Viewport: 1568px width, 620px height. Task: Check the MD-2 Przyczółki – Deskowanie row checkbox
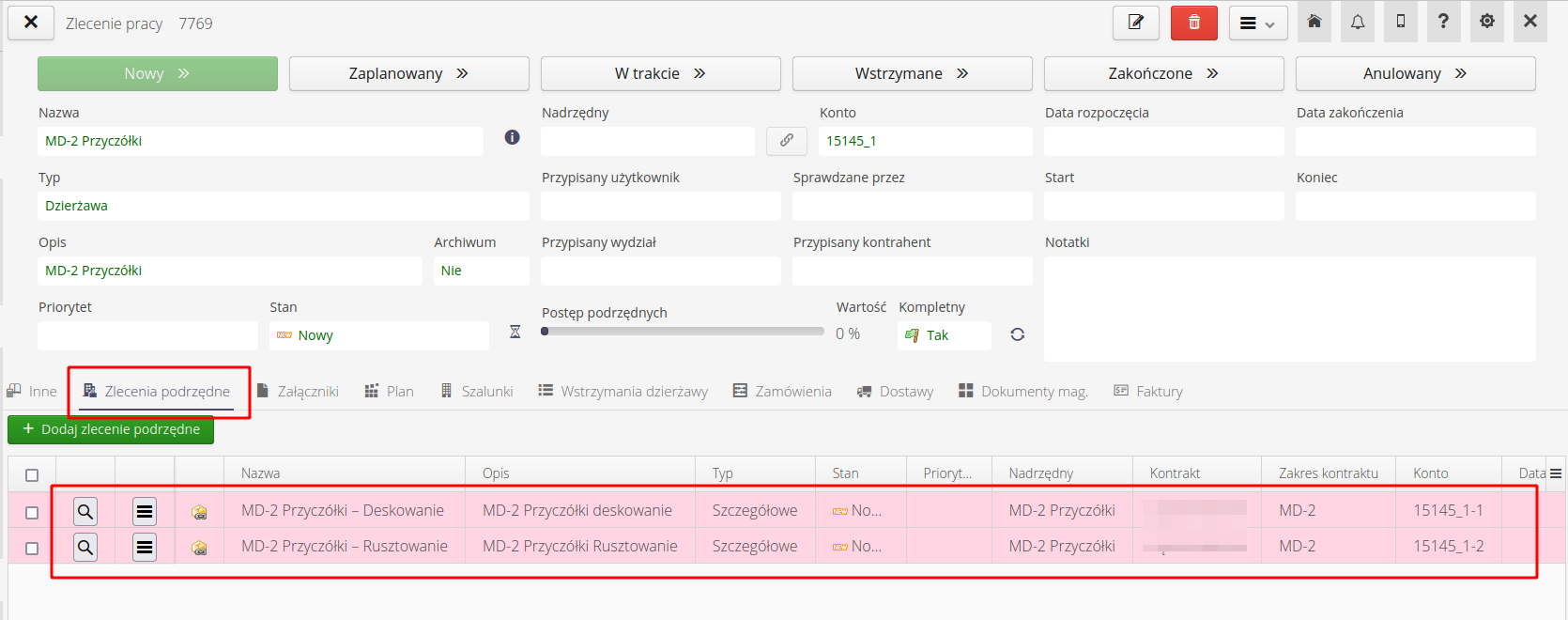(32, 512)
